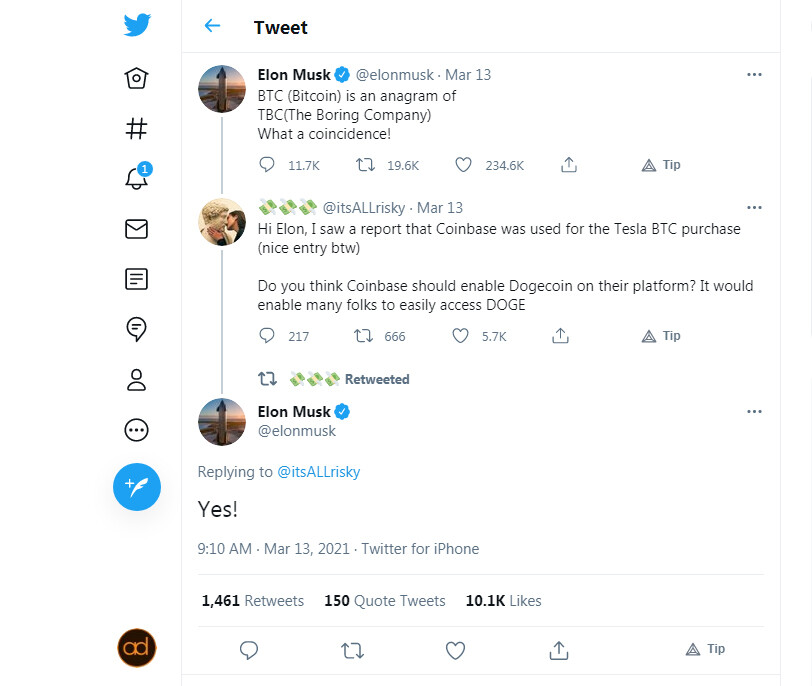Open the Lists panel
Viewport: 812px width, 686px height.
[x=136, y=279]
